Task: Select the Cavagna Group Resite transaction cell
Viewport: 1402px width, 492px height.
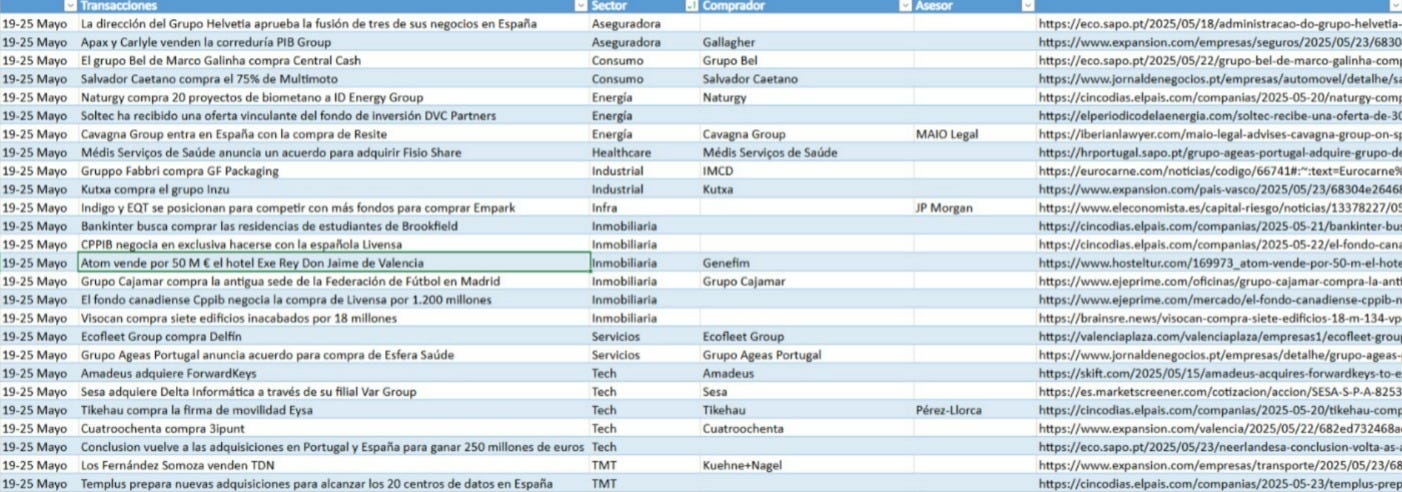Action: [x=334, y=134]
